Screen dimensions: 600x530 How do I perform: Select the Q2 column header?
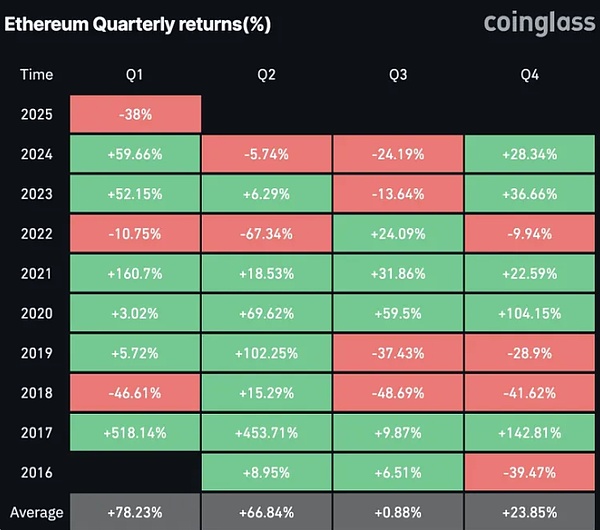(266, 75)
